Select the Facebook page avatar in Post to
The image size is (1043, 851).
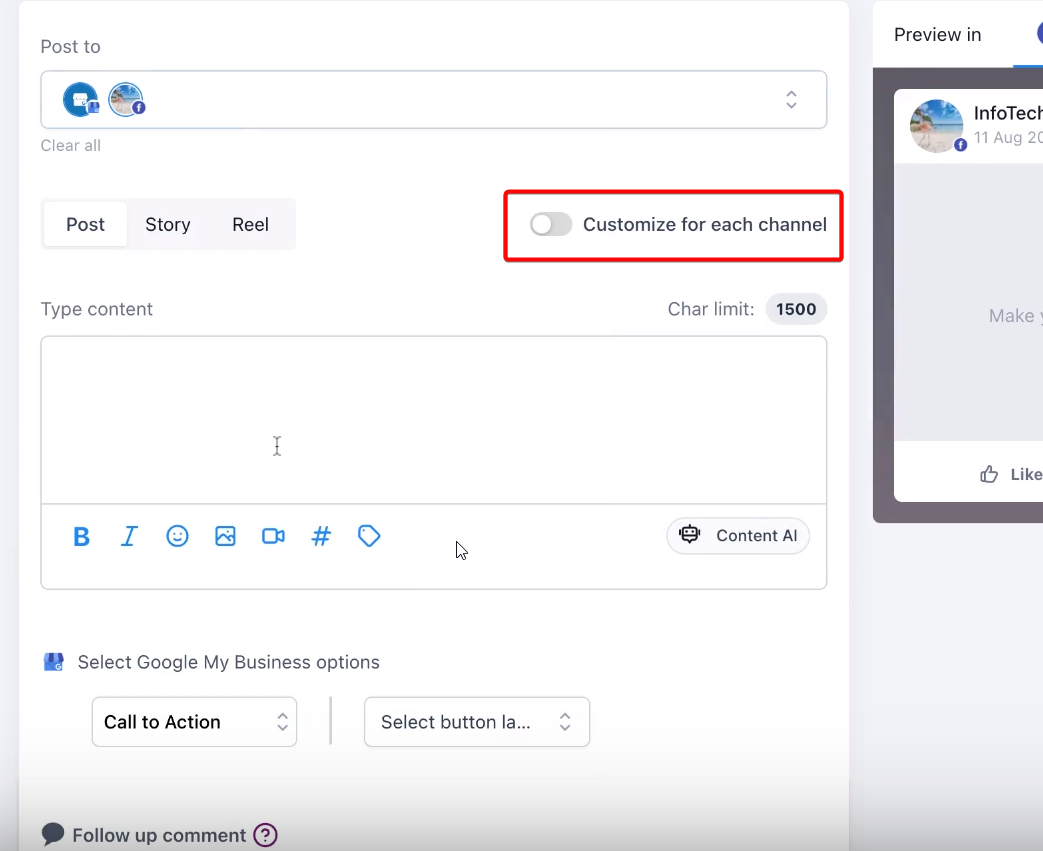click(126, 100)
